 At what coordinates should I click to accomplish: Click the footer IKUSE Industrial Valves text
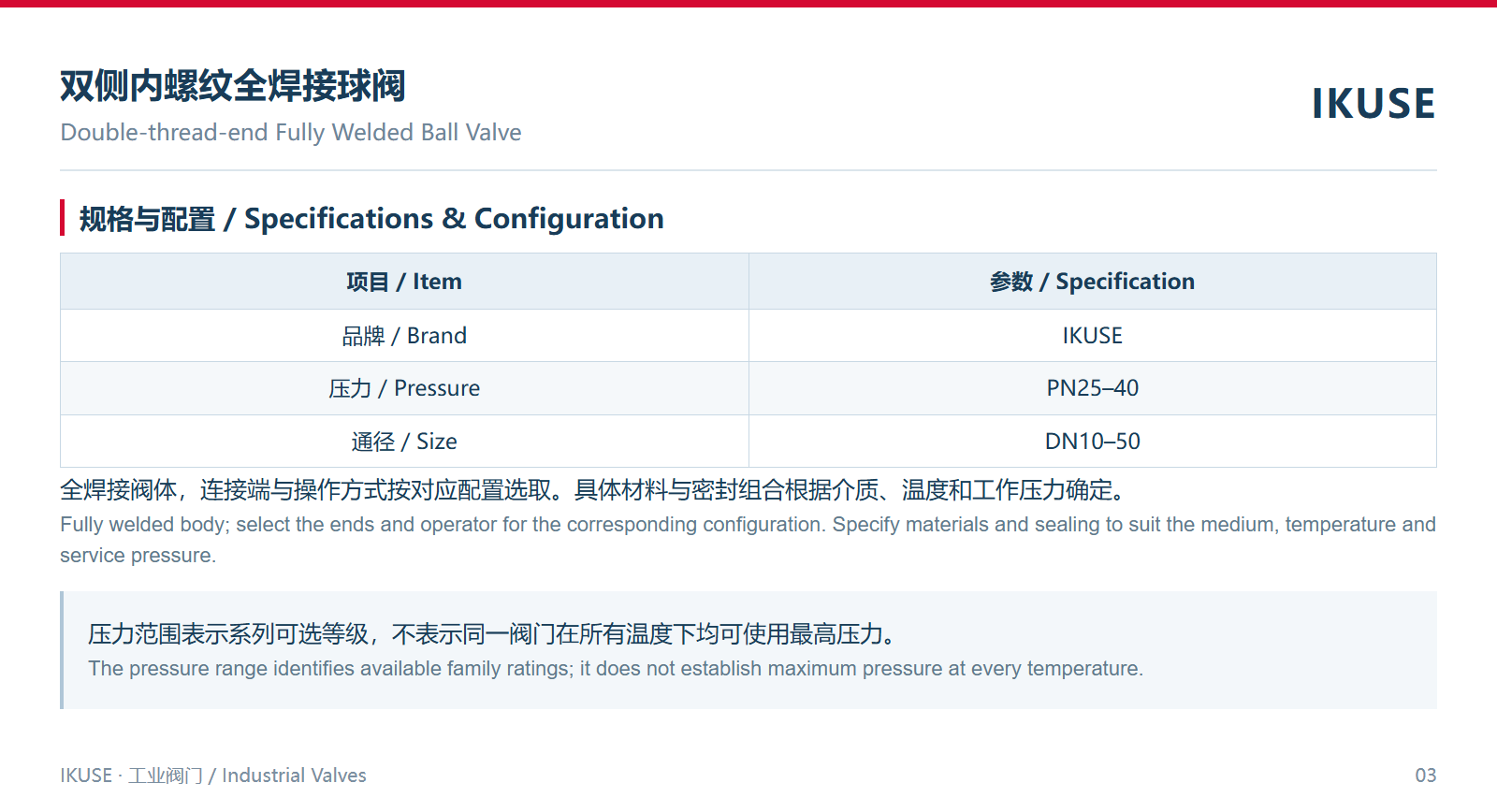click(x=213, y=776)
